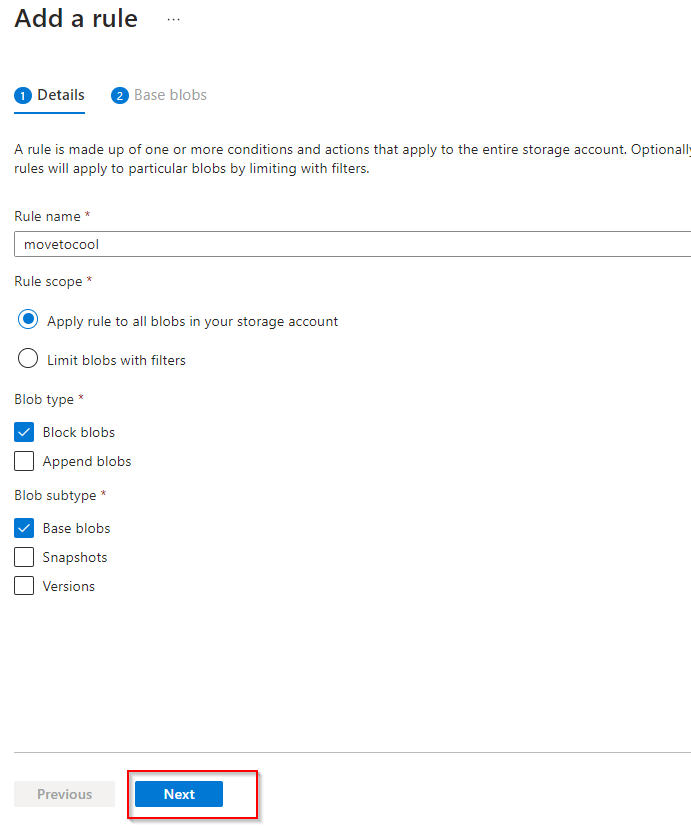
Task: Click the Add a rule heading
Action: (x=76, y=19)
